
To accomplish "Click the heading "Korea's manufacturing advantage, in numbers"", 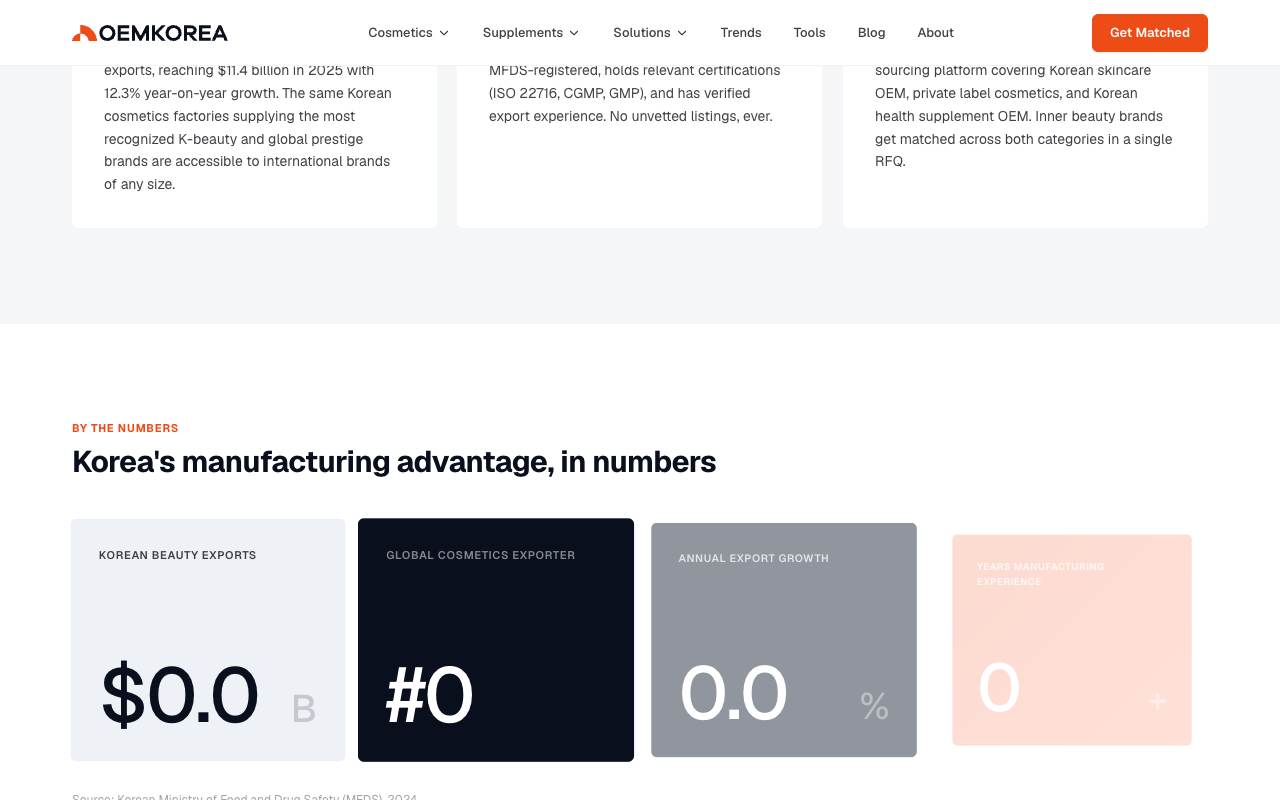I will pos(394,462).
